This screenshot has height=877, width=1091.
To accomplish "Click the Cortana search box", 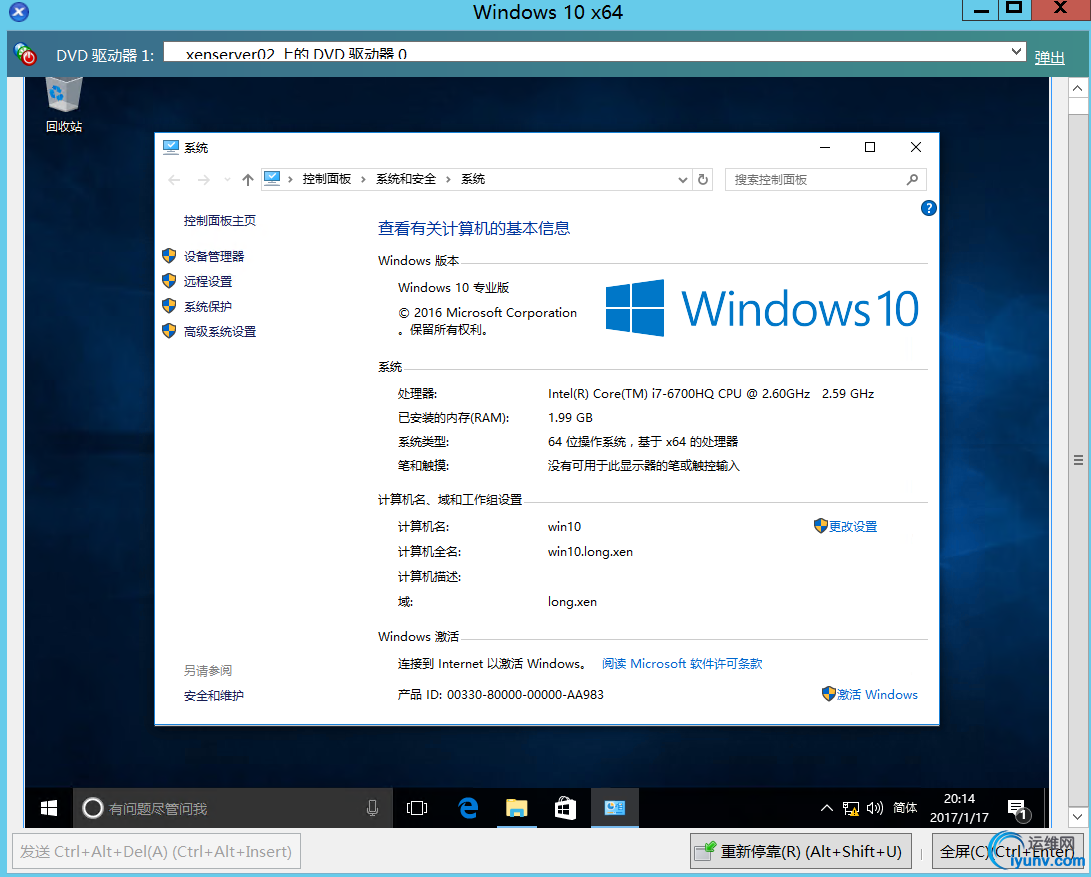I will click(x=233, y=807).
